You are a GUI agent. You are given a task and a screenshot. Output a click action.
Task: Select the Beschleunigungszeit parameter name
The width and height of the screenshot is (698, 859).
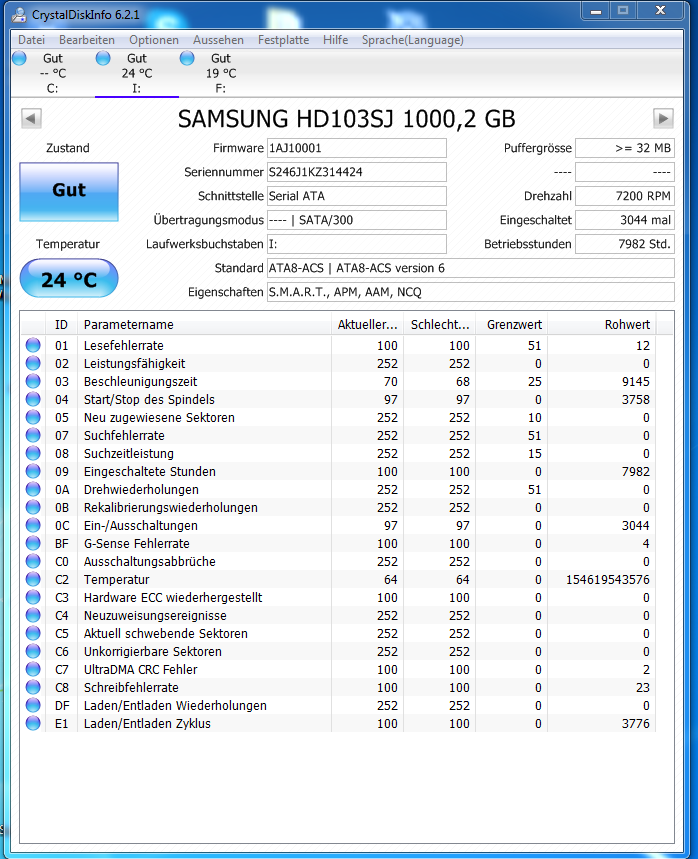140,382
